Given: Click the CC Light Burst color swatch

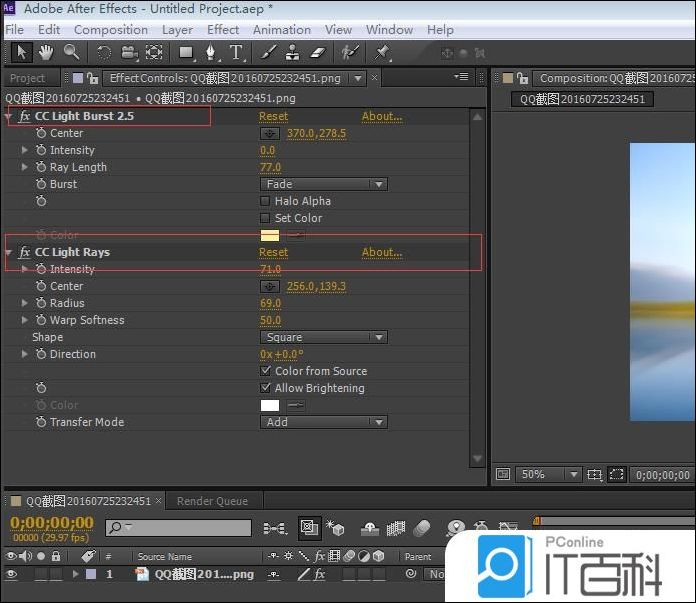Looking at the screenshot, I should [270, 235].
